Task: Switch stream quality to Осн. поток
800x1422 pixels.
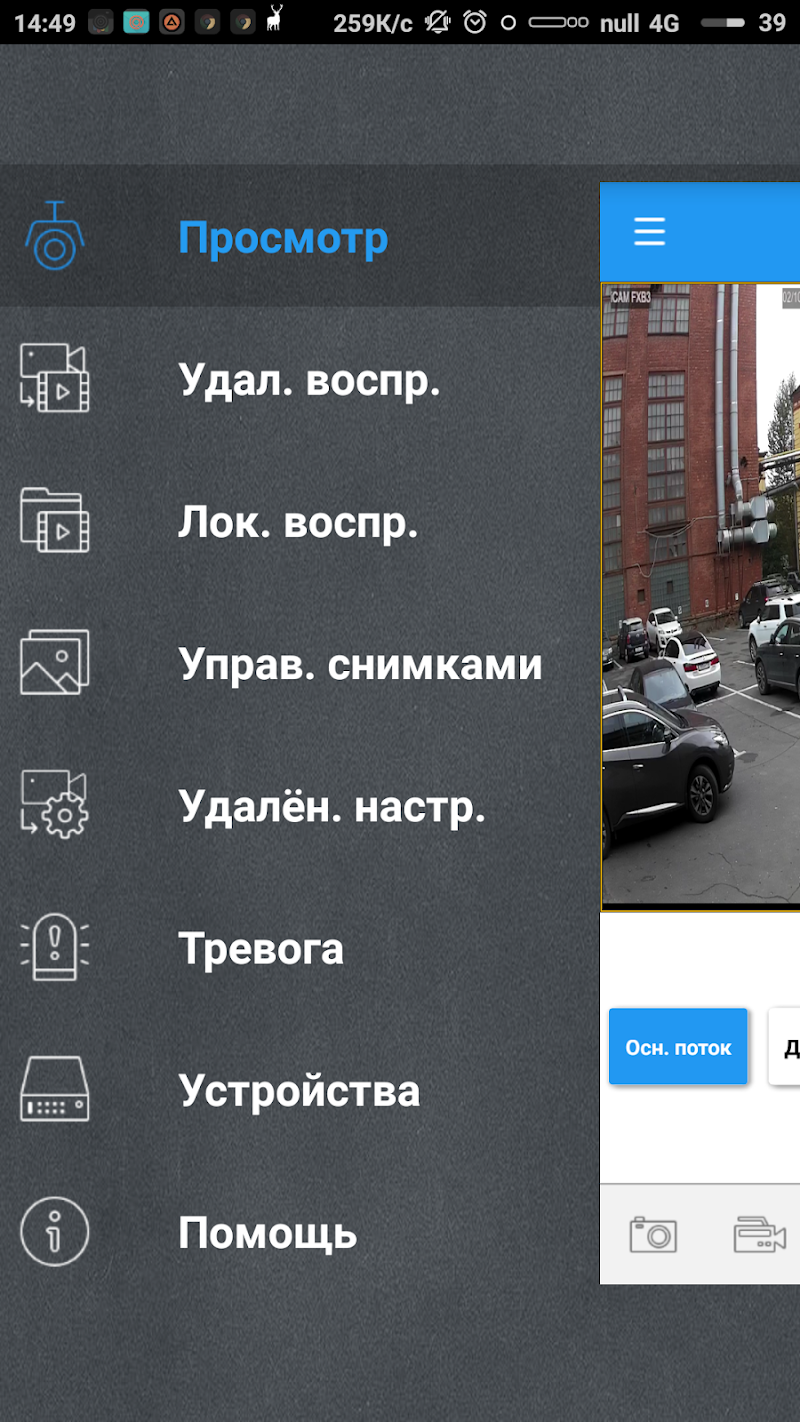Action: click(x=678, y=1046)
